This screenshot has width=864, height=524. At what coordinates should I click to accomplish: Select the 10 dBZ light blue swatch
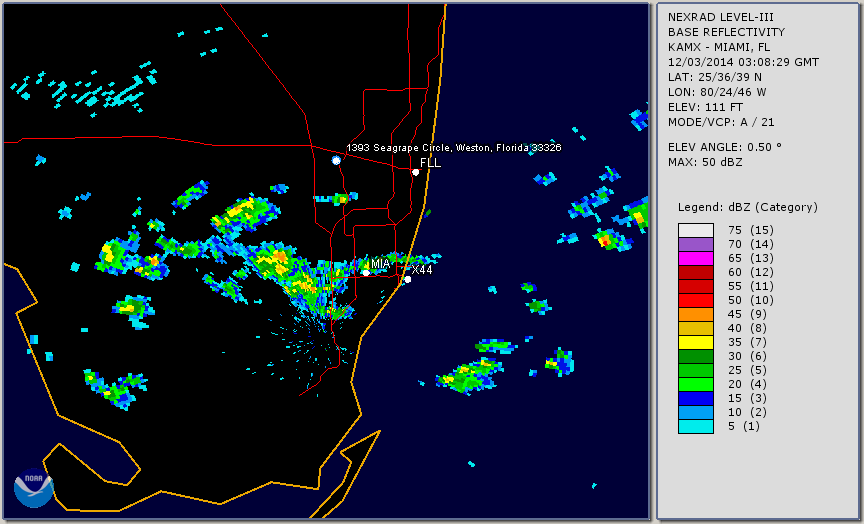696,413
